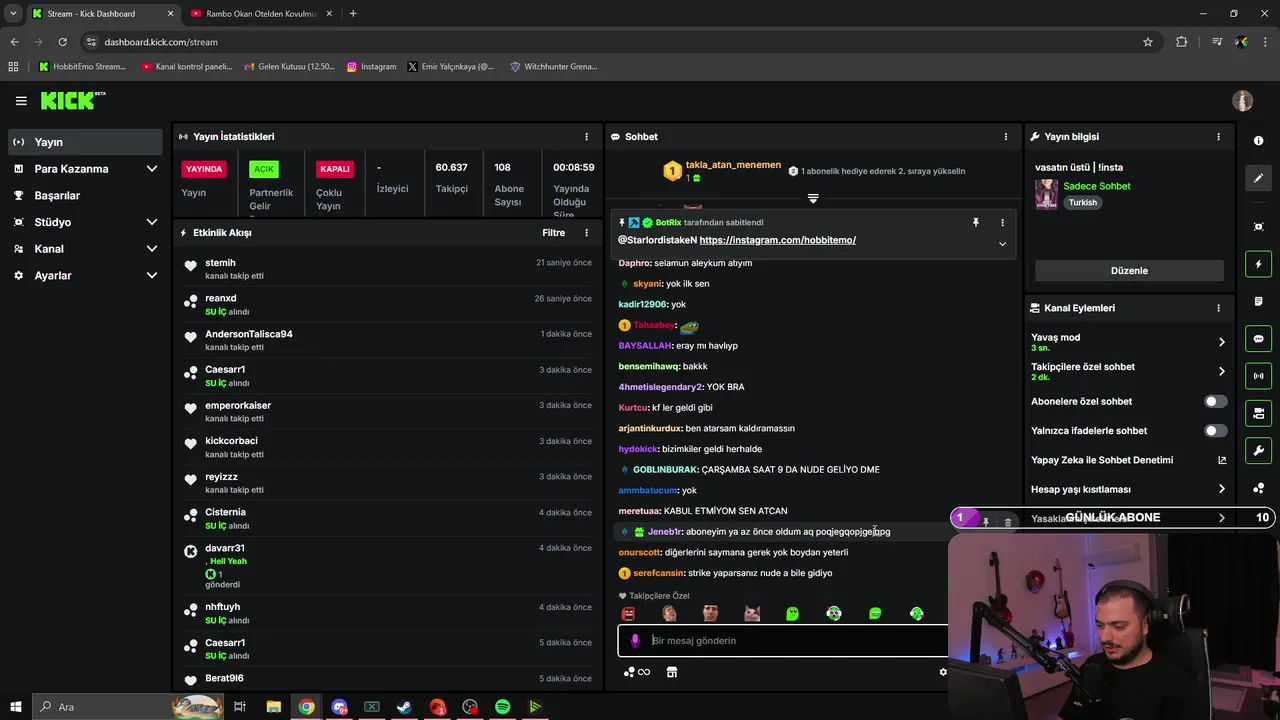Open the Windows Start menu
Viewport: 1280px width, 720px height.
tap(16, 707)
